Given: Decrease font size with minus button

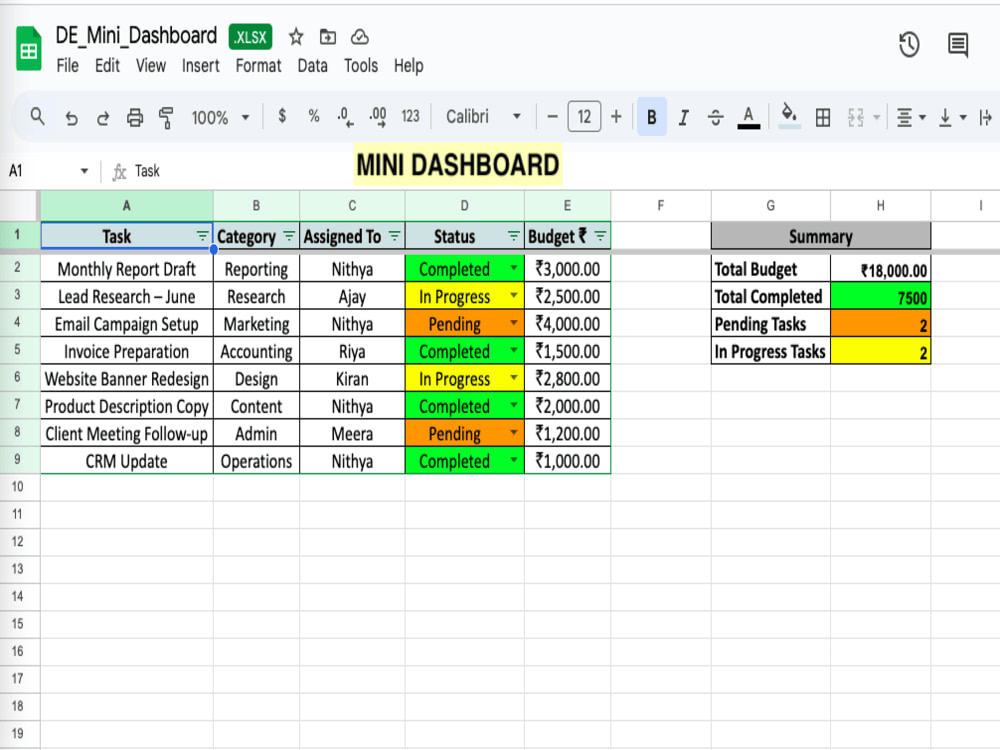Looking at the screenshot, I should click(x=552, y=117).
